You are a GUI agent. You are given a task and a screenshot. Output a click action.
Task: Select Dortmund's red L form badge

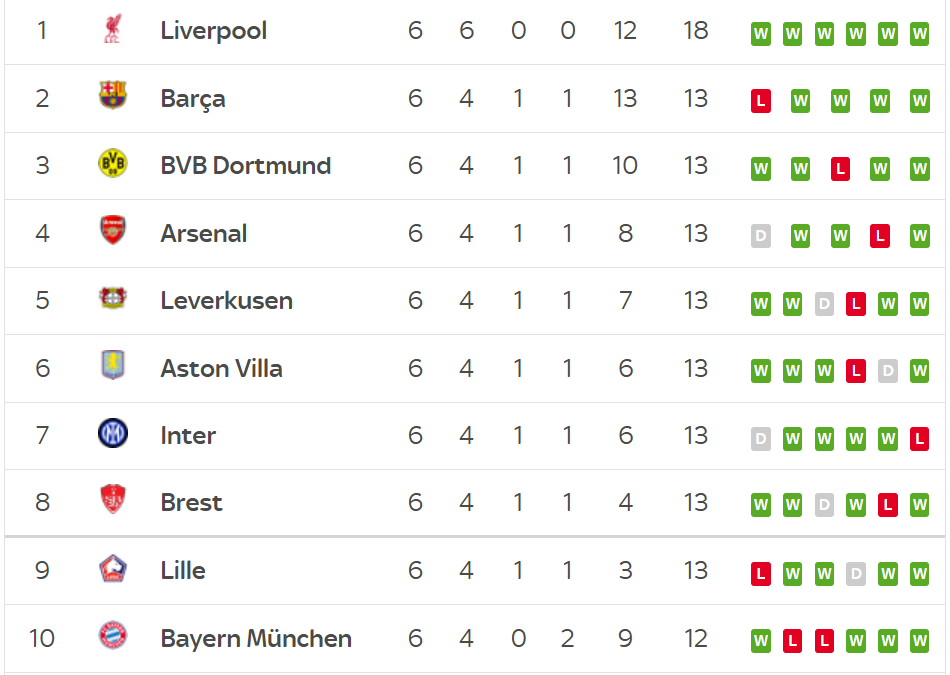point(840,169)
